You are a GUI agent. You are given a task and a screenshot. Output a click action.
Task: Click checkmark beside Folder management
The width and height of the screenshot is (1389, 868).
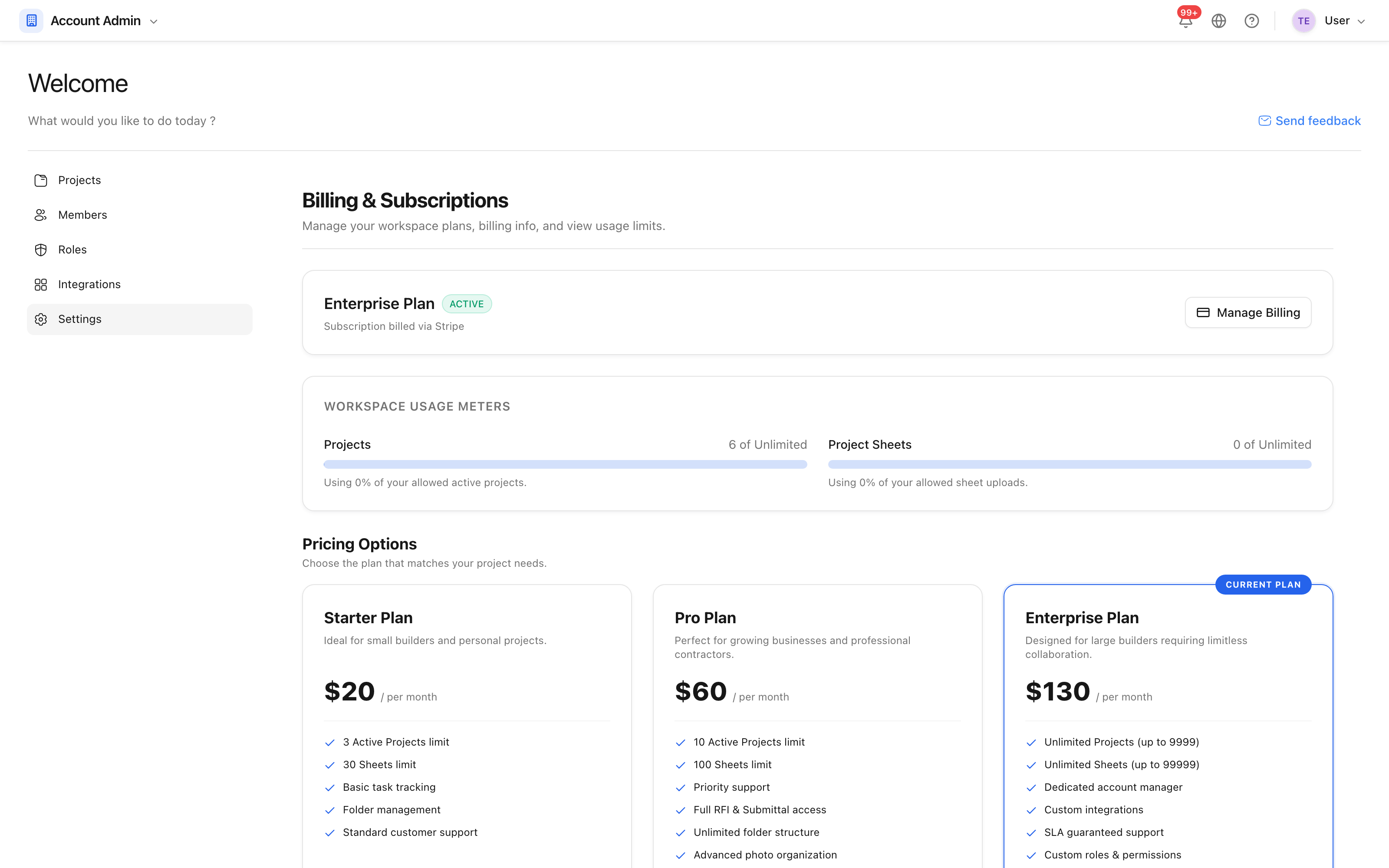329,811
